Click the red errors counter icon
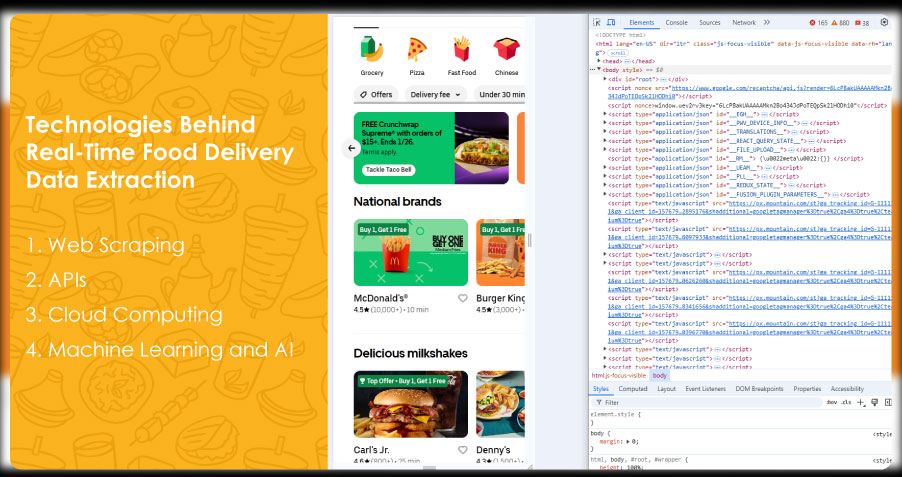Screen dimensions: 902x477 point(814,22)
